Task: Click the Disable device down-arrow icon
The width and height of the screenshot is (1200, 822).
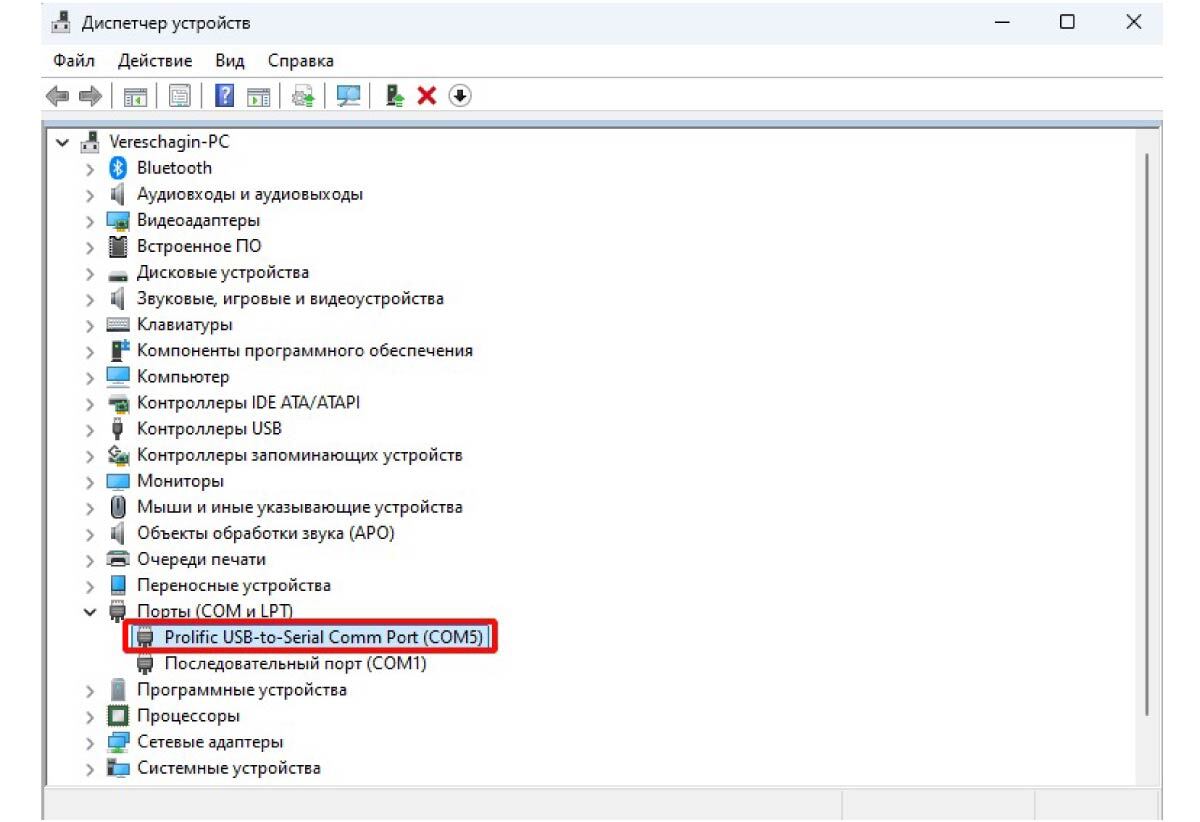Action: [x=459, y=95]
